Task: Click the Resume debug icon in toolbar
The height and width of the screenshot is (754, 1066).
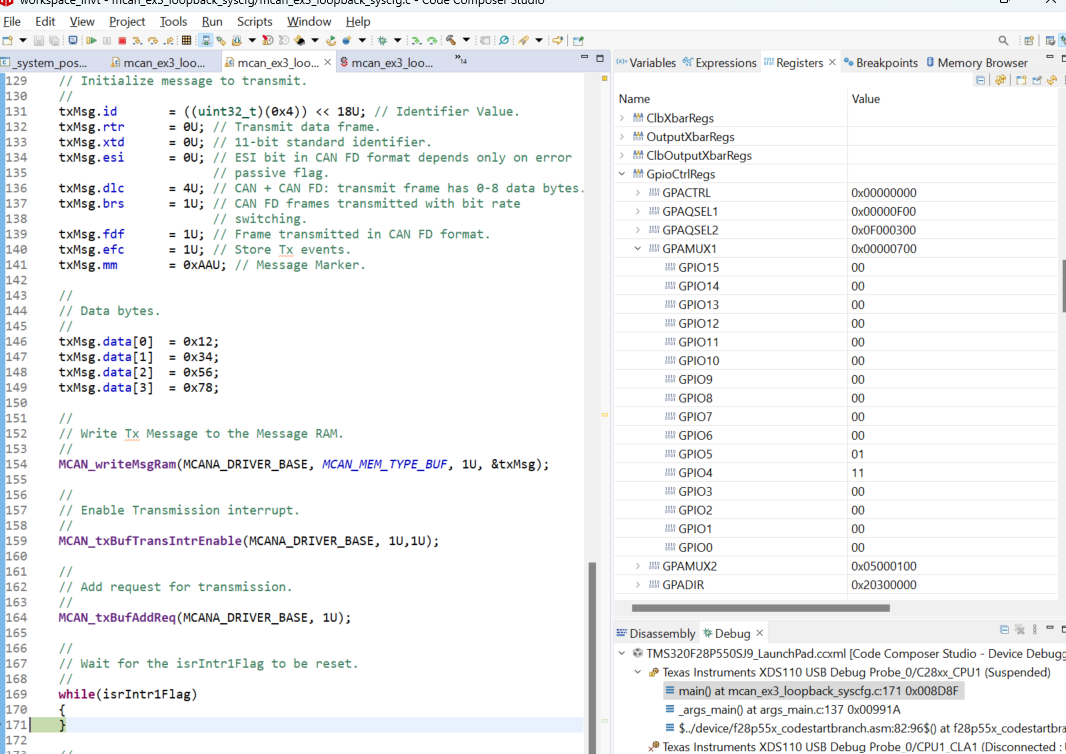Action: (x=91, y=41)
